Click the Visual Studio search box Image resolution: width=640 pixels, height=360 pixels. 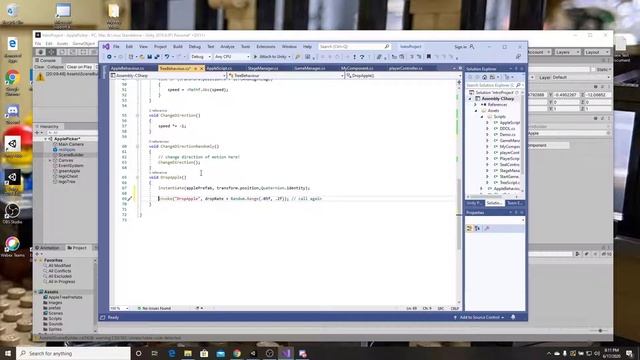click(x=354, y=47)
